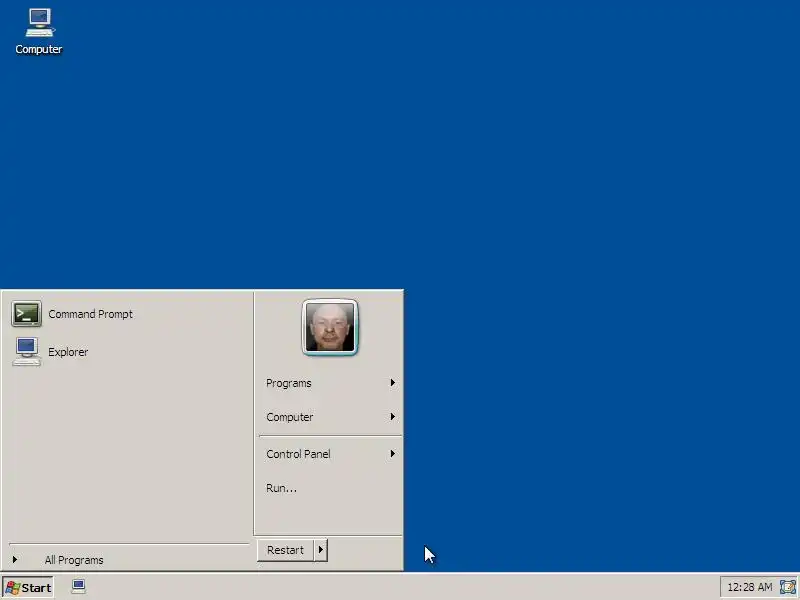The width and height of the screenshot is (800, 600).
Task: Open the shutdown options arrow next to Restart
Action: coord(321,550)
